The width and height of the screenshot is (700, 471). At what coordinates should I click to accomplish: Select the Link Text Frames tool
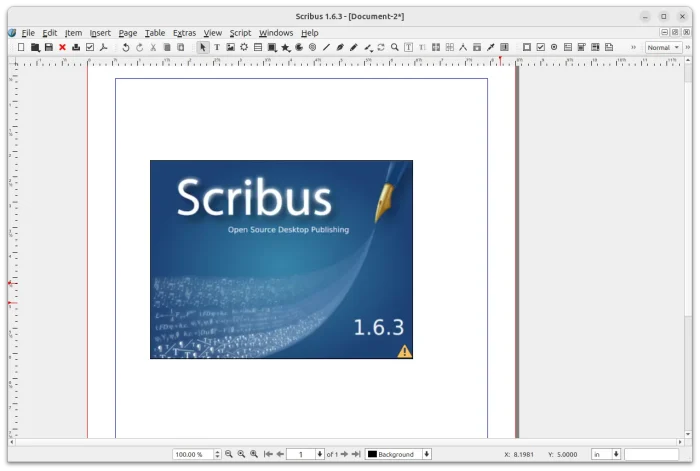click(x=436, y=47)
